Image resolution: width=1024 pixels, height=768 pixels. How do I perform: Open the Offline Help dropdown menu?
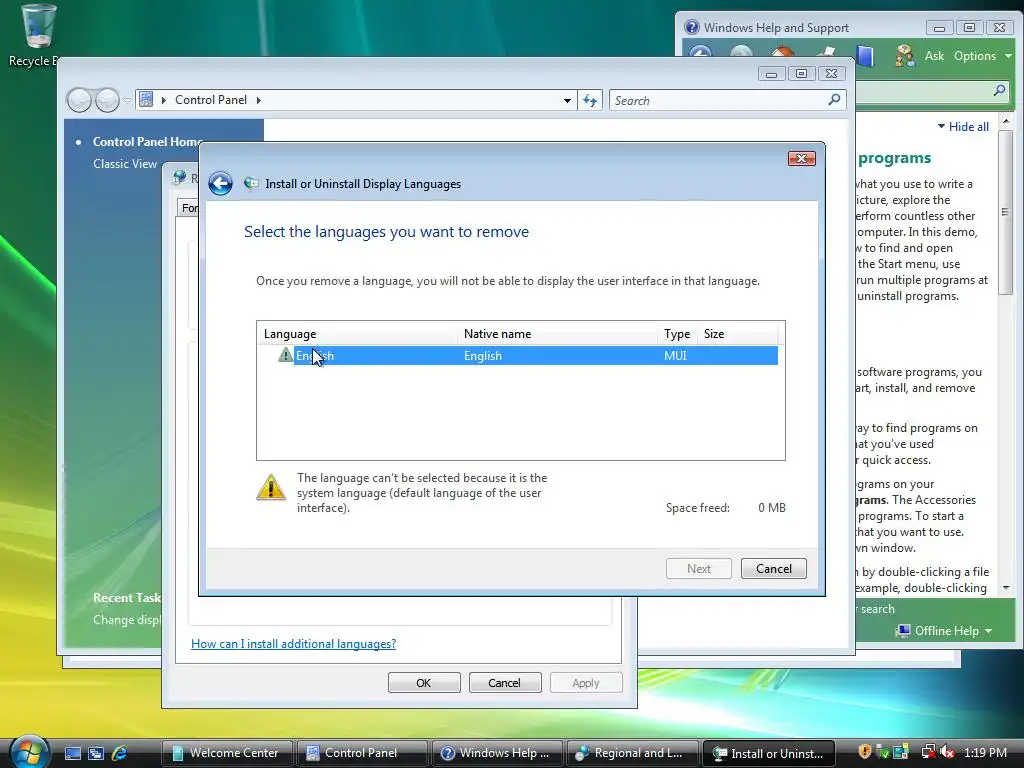point(987,631)
